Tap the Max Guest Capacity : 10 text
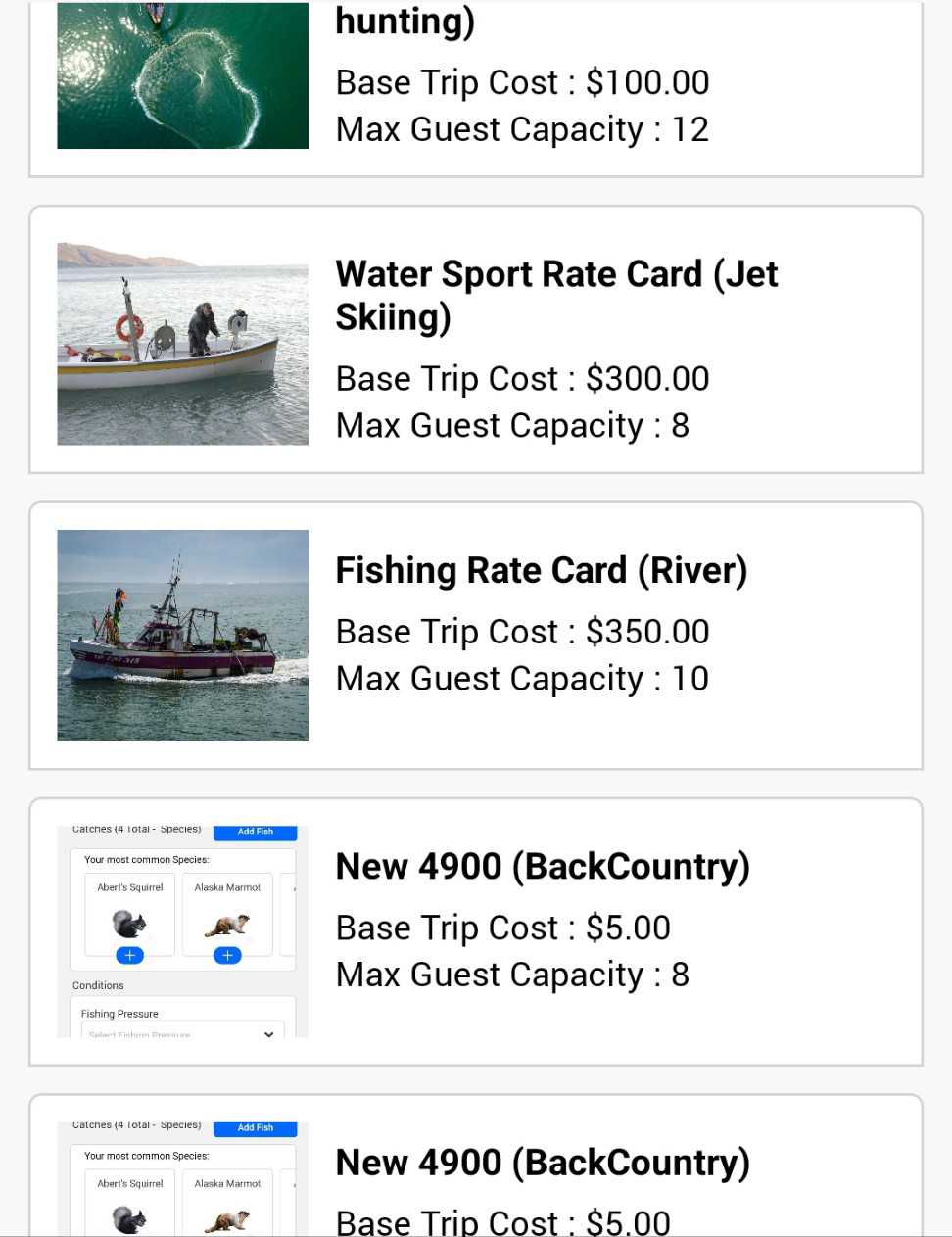952x1237 pixels. click(x=522, y=679)
